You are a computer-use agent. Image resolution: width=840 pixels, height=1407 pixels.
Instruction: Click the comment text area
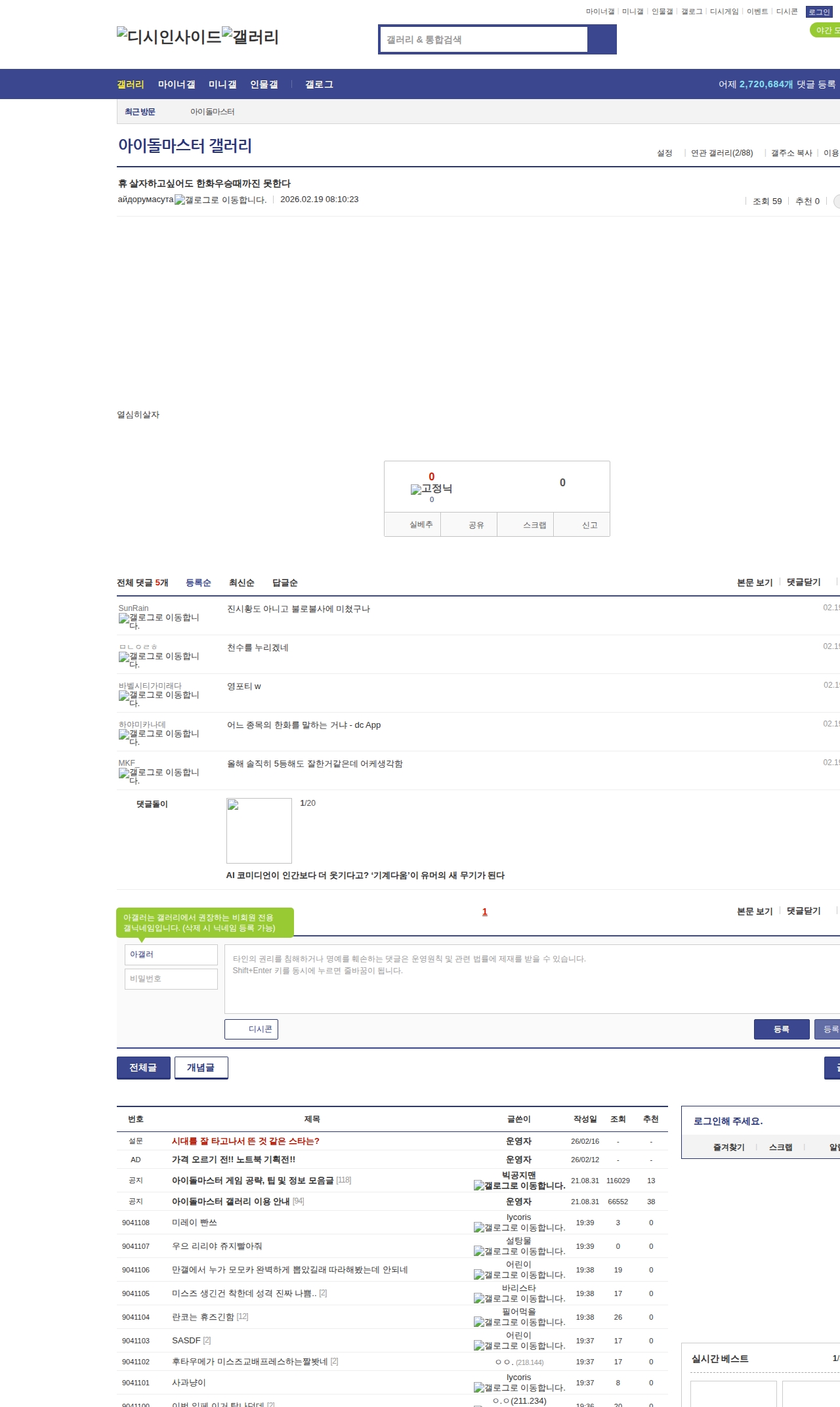click(532, 979)
